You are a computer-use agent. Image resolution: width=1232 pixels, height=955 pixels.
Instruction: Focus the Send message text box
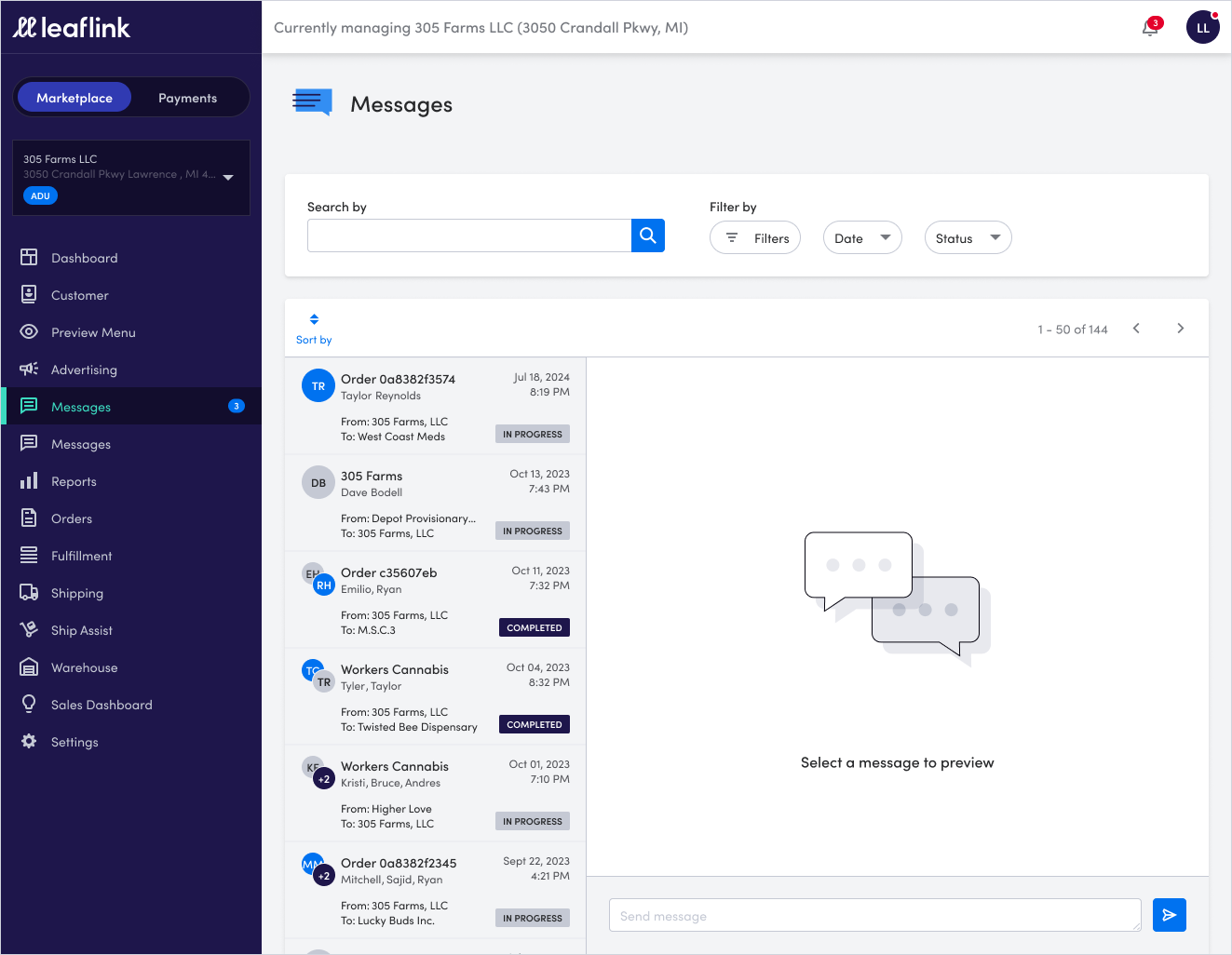click(875, 915)
